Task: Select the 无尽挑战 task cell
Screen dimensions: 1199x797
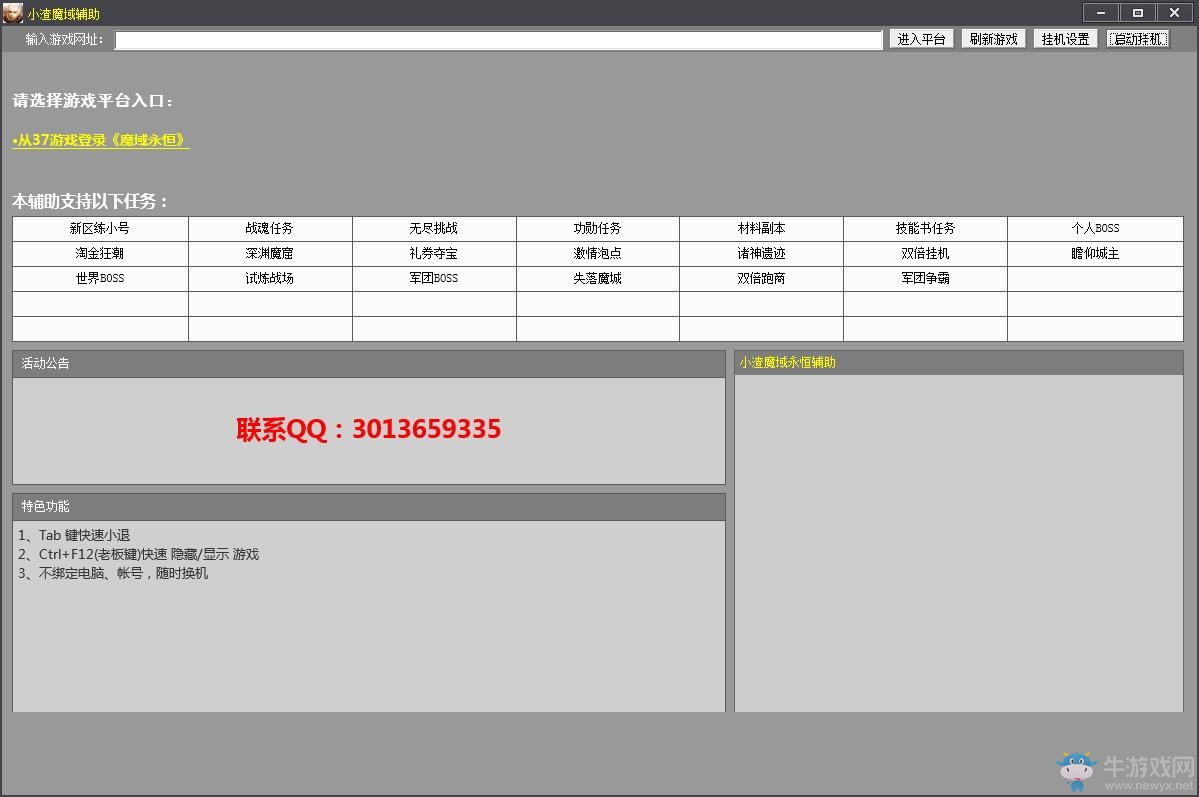Action: click(x=434, y=229)
